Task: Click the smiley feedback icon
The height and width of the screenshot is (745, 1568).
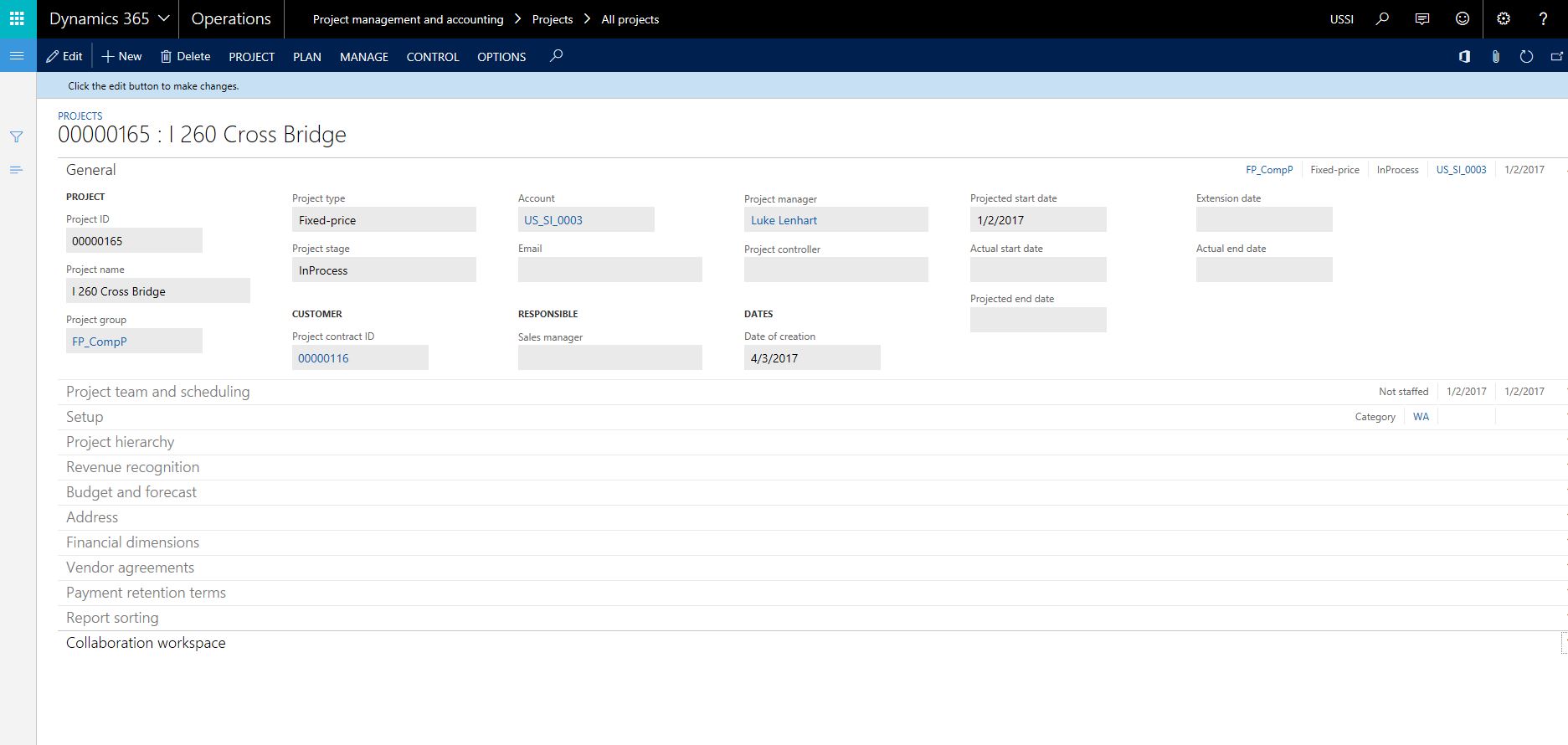Action: pyautogui.click(x=1462, y=18)
